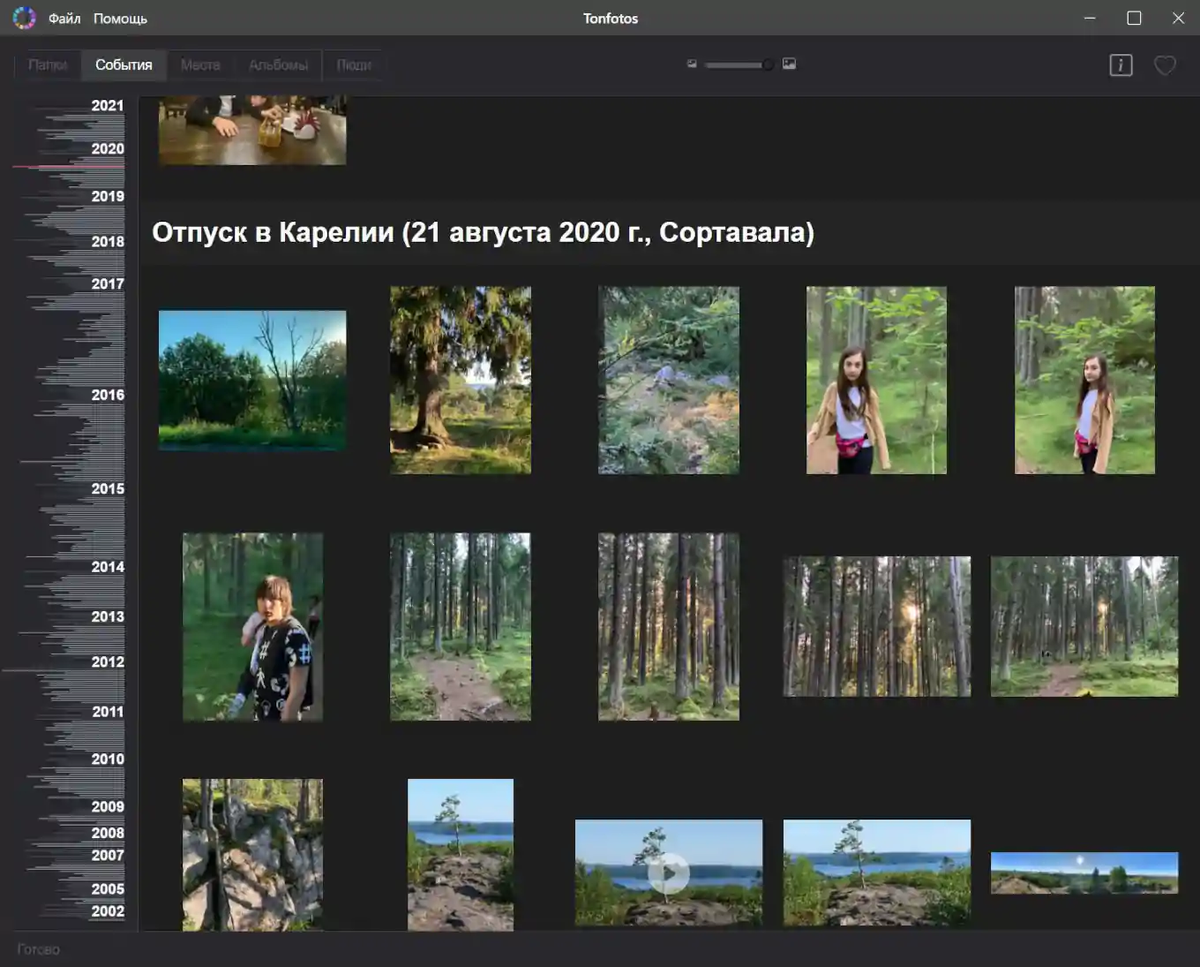Jump to year 2010 in timeline
Viewport: 1200px width, 967px height.
[108, 759]
